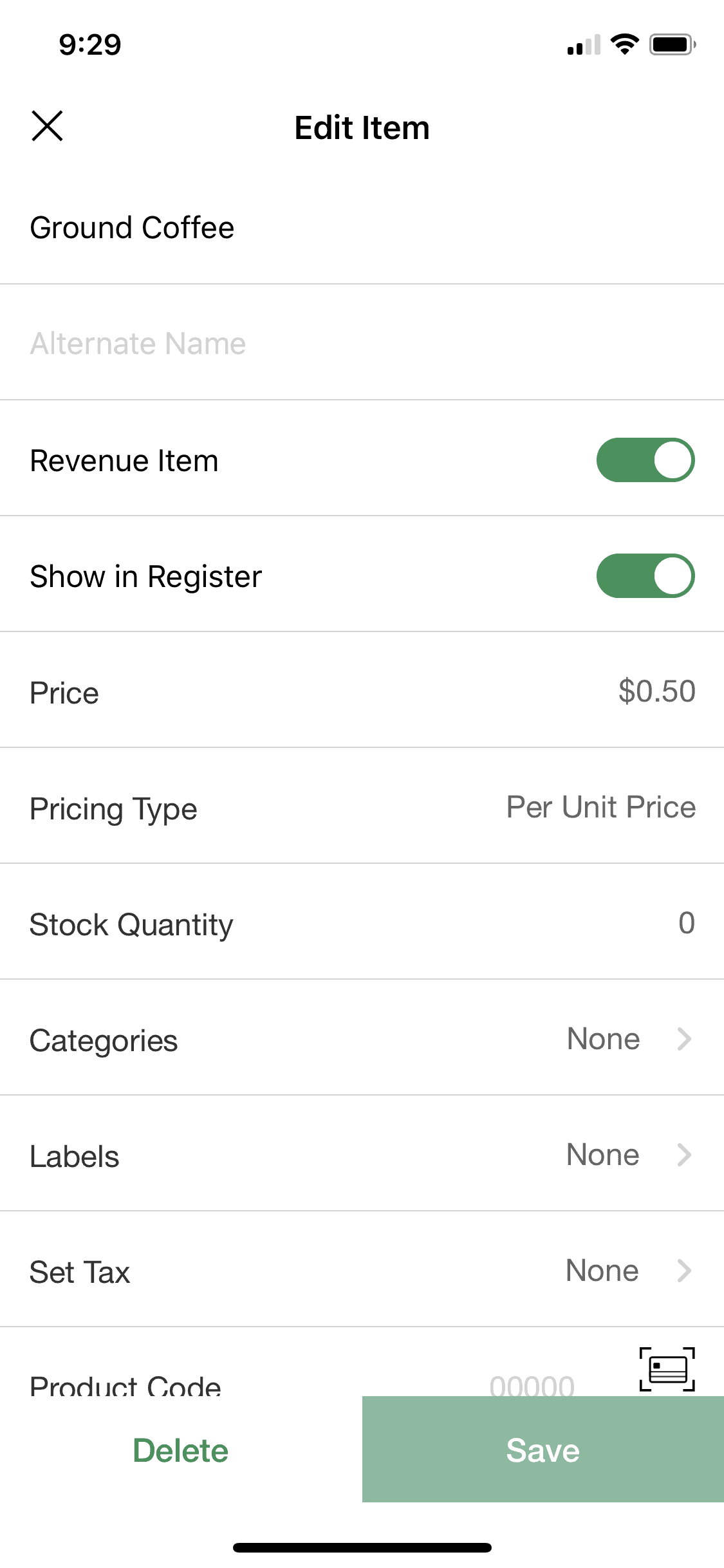Viewport: 724px width, 1568px height.
Task: Tap the barcode scanner icon
Action: coord(667,1369)
